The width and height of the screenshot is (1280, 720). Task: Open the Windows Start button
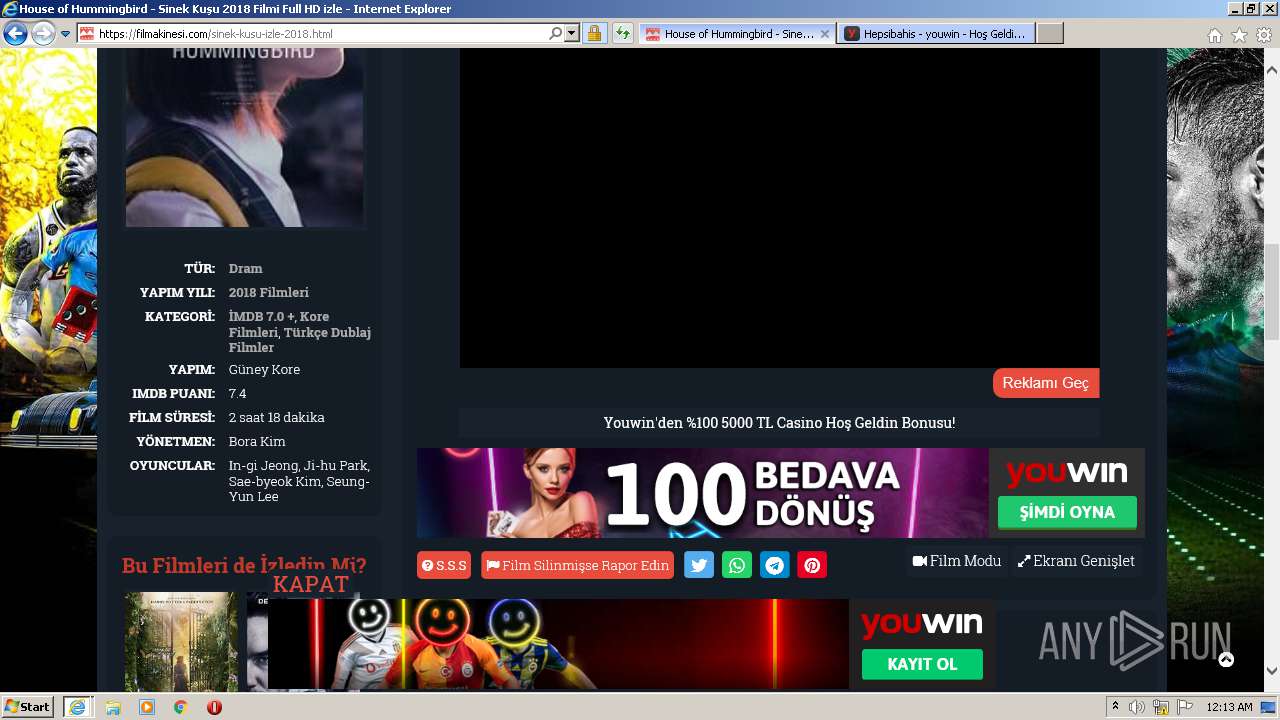point(27,706)
